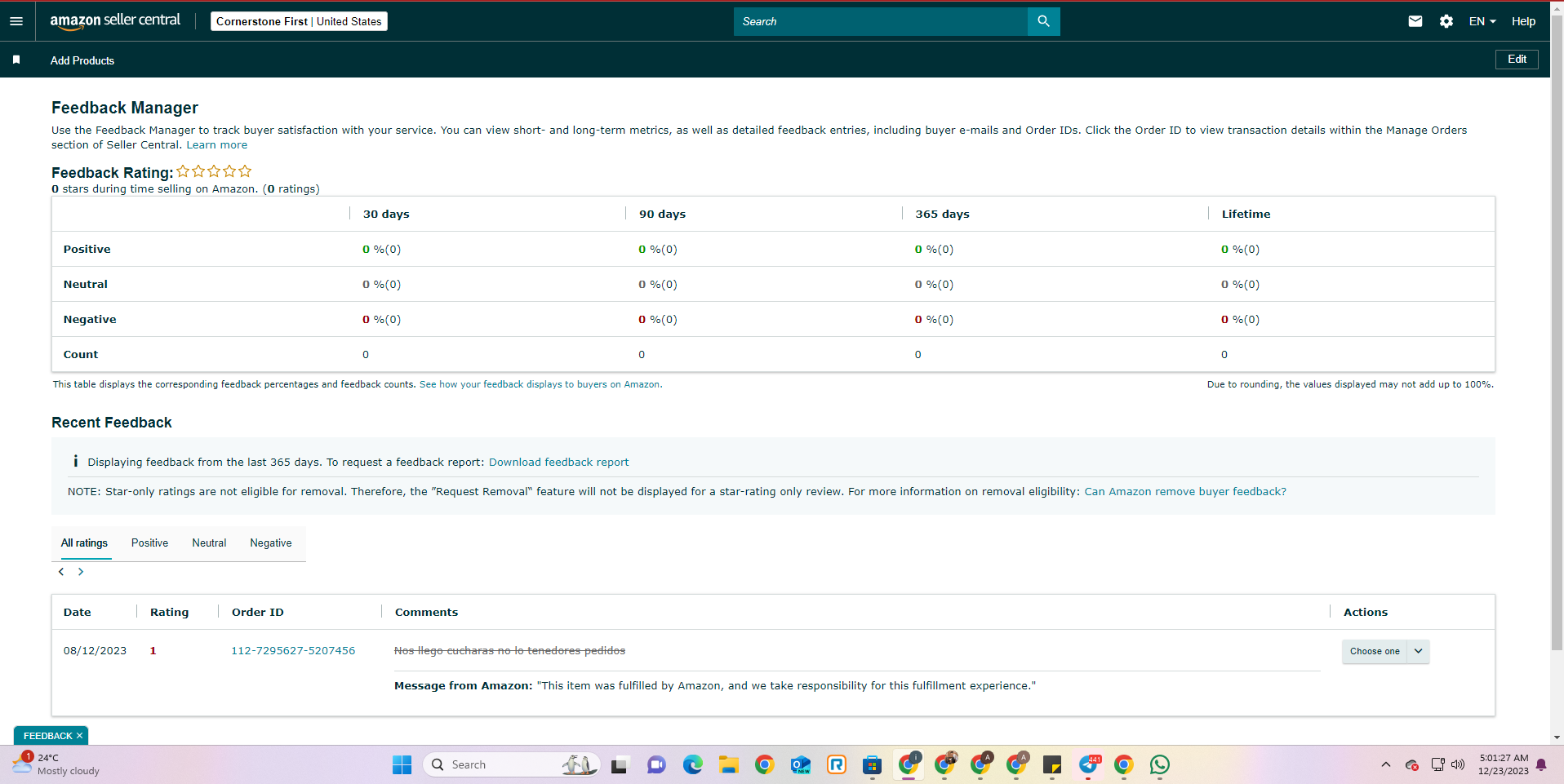Screen dimensions: 1564x784
Task: Click the Windows taskbar Search box
Action: [x=512, y=764]
